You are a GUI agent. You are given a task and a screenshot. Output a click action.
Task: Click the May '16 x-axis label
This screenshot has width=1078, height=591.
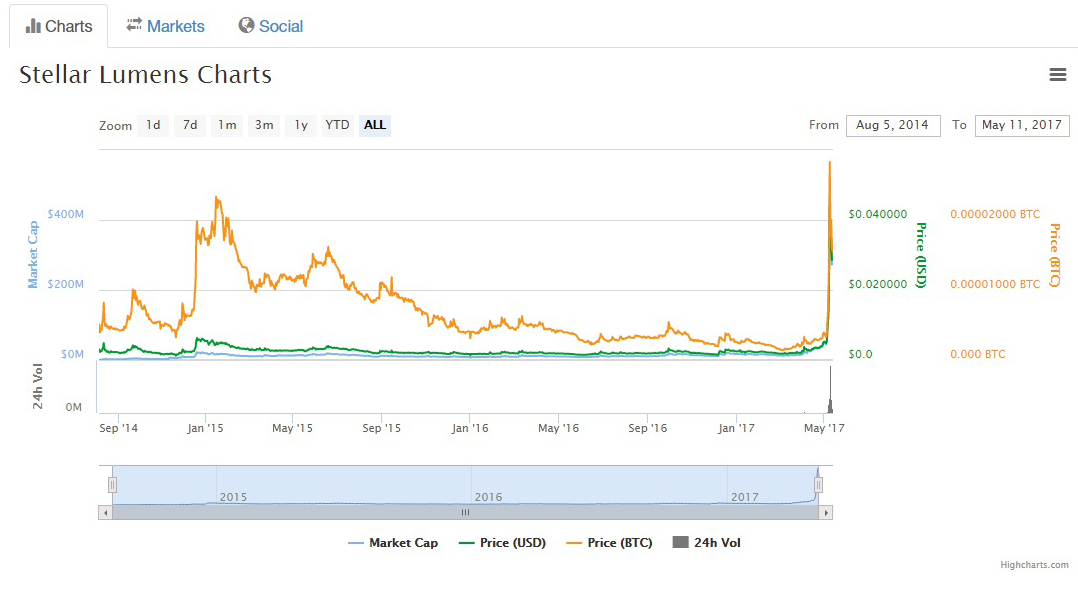point(558,428)
